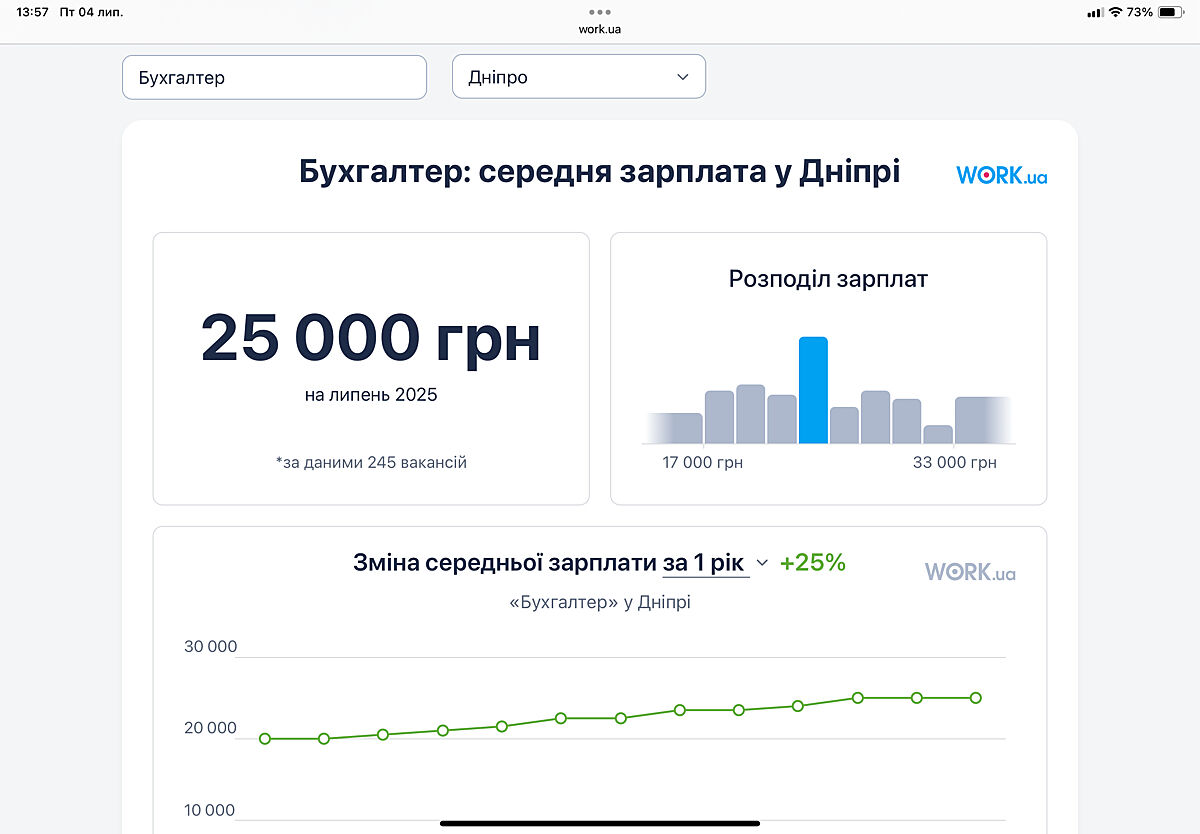Expand the 'за 1 рік' period dropdown

[x=706, y=563]
